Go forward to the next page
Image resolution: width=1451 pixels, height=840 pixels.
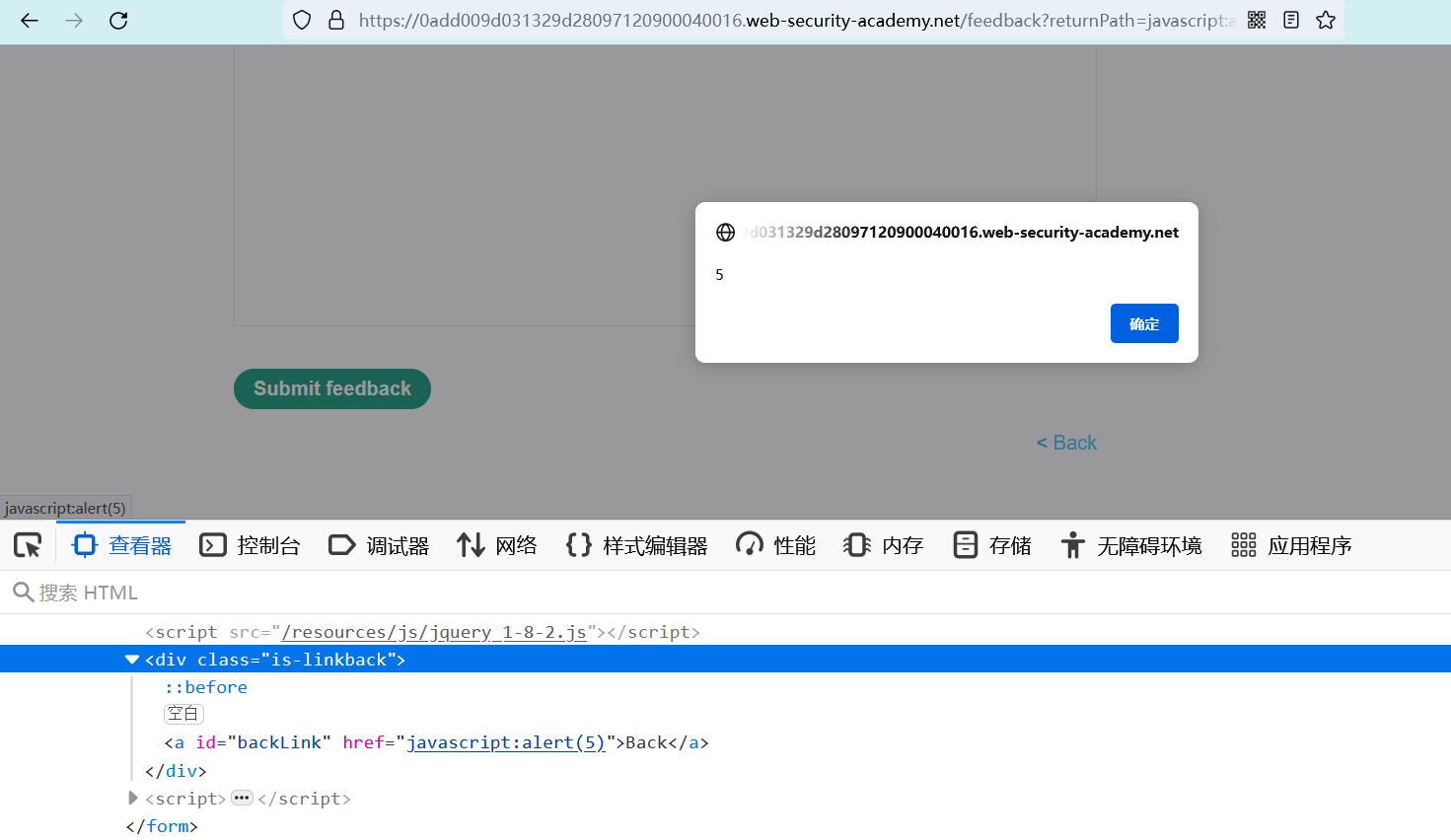[x=74, y=20]
